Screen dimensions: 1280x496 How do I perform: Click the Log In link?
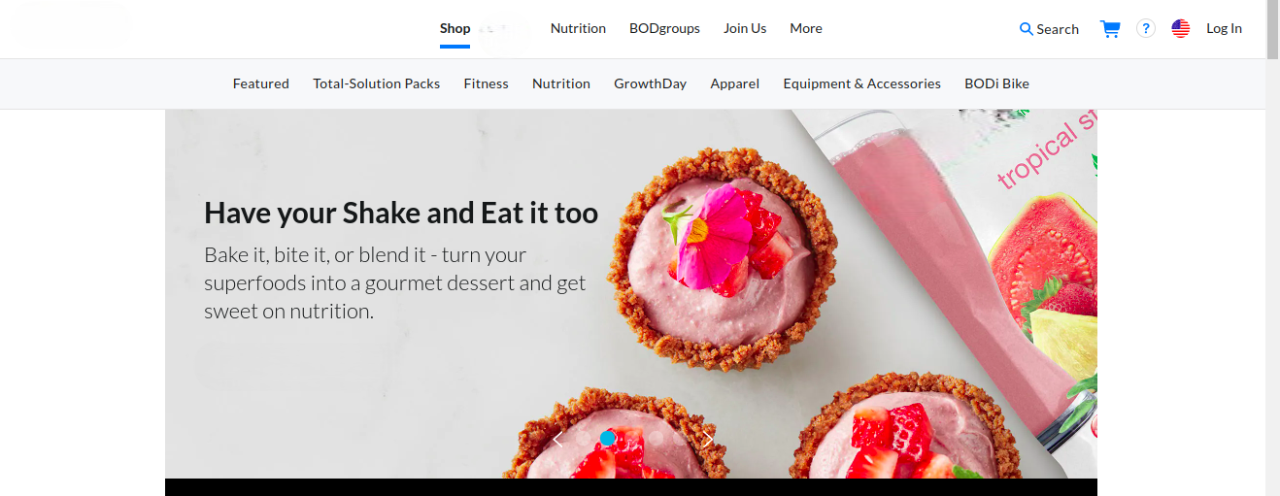[x=1224, y=28]
